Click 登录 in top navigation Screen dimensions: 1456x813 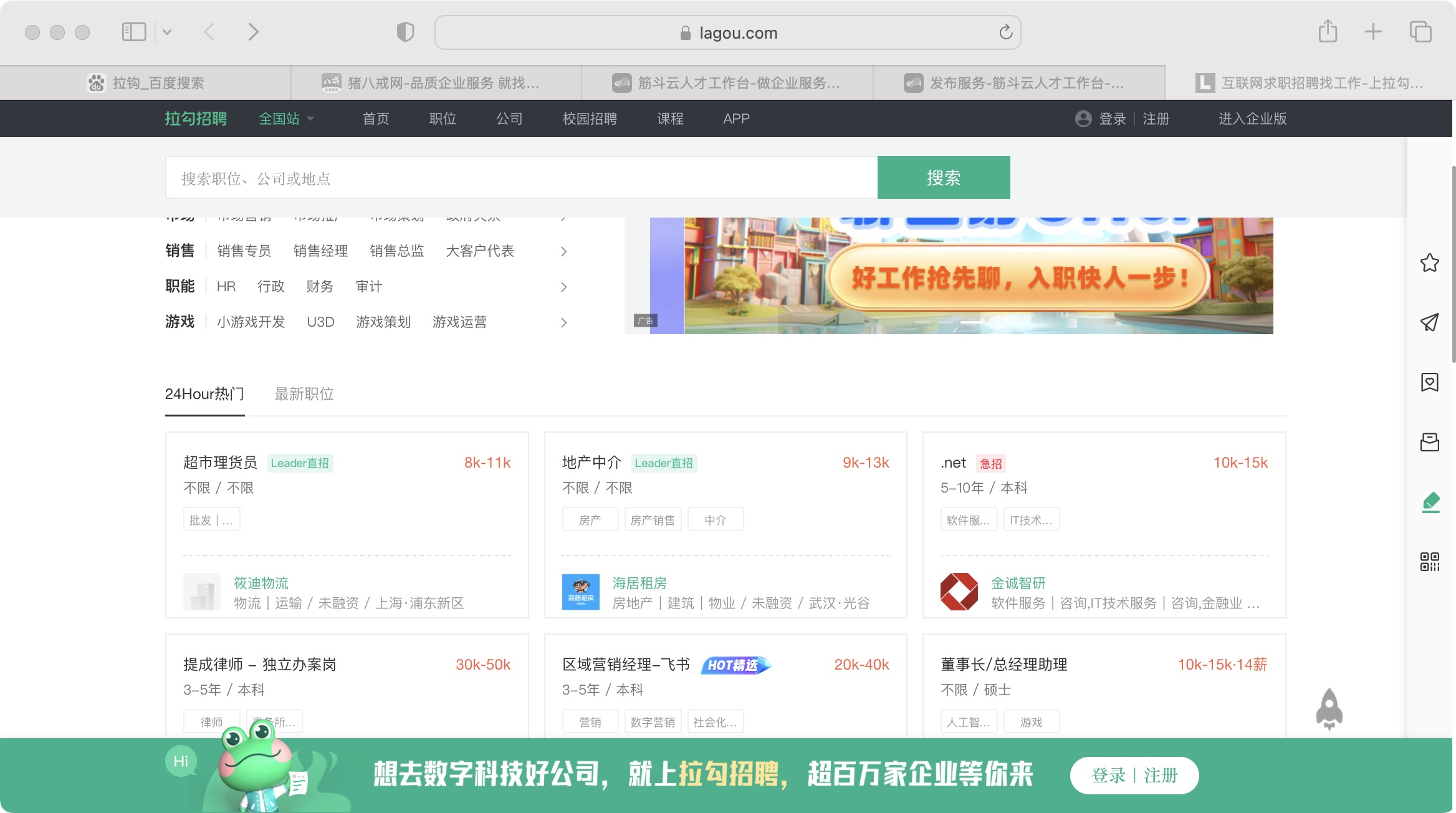(1113, 118)
